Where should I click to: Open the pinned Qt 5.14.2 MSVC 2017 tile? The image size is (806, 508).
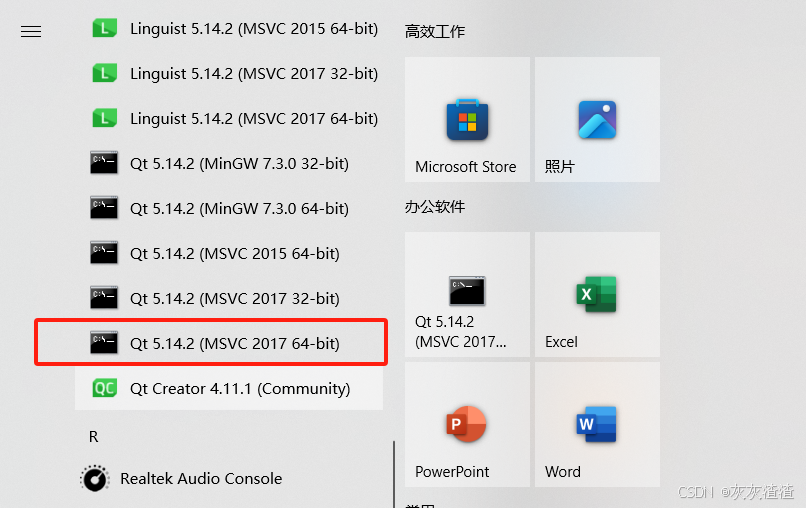467,295
